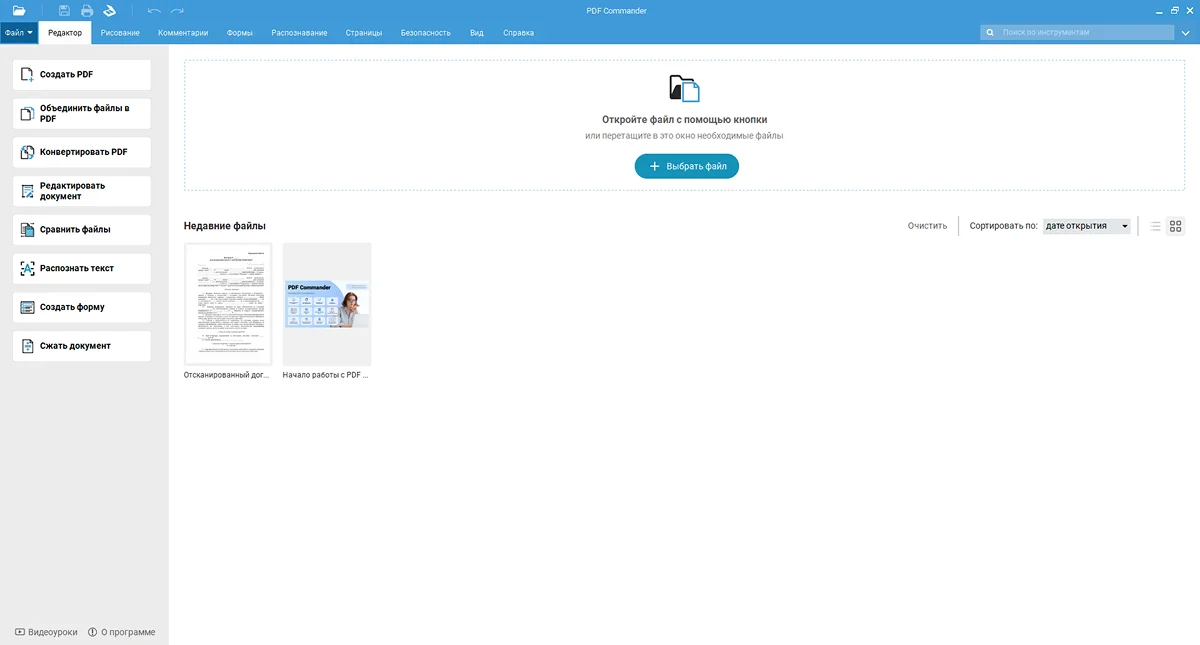The height and width of the screenshot is (645, 1200).
Task: Open the Безопасность tab
Action: pos(426,32)
